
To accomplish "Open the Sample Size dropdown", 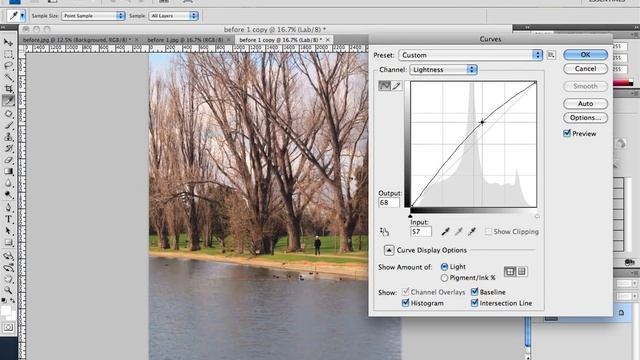I will (x=93, y=16).
